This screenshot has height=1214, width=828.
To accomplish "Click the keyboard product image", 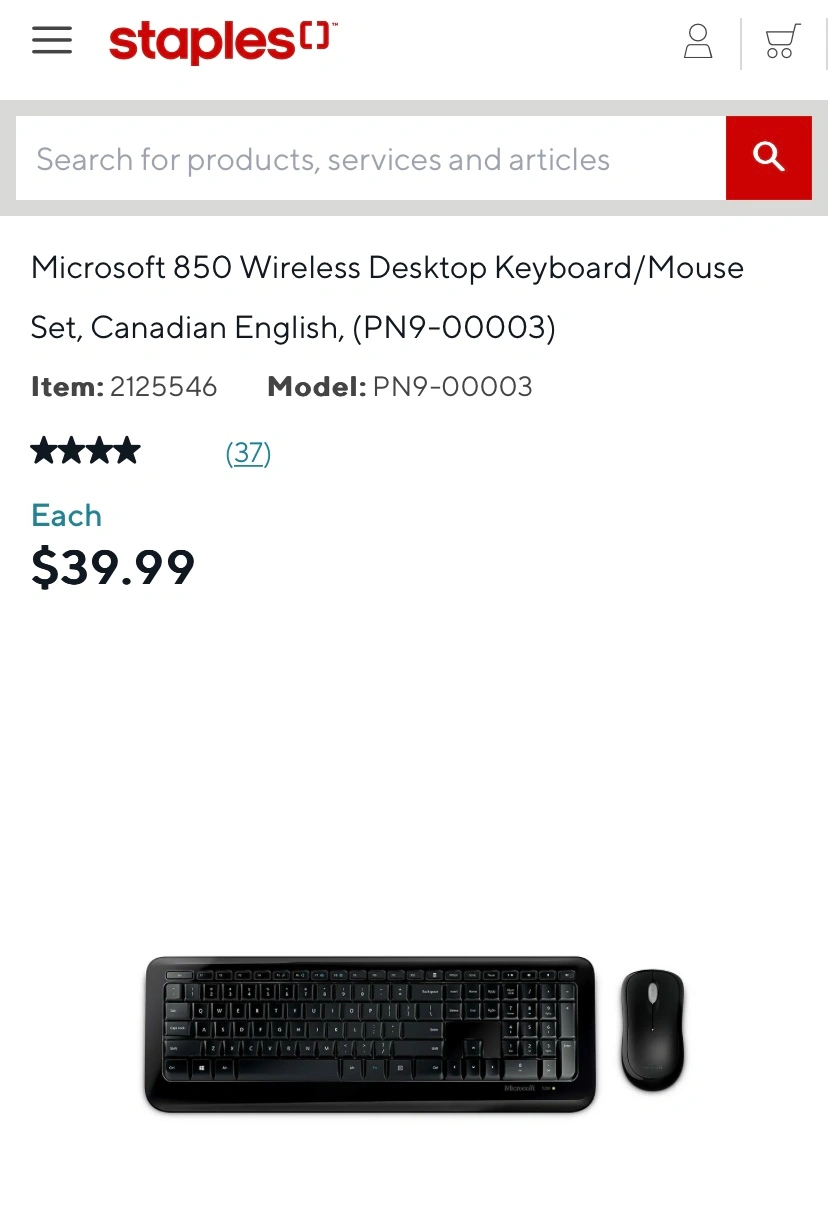I will pos(370,1033).
